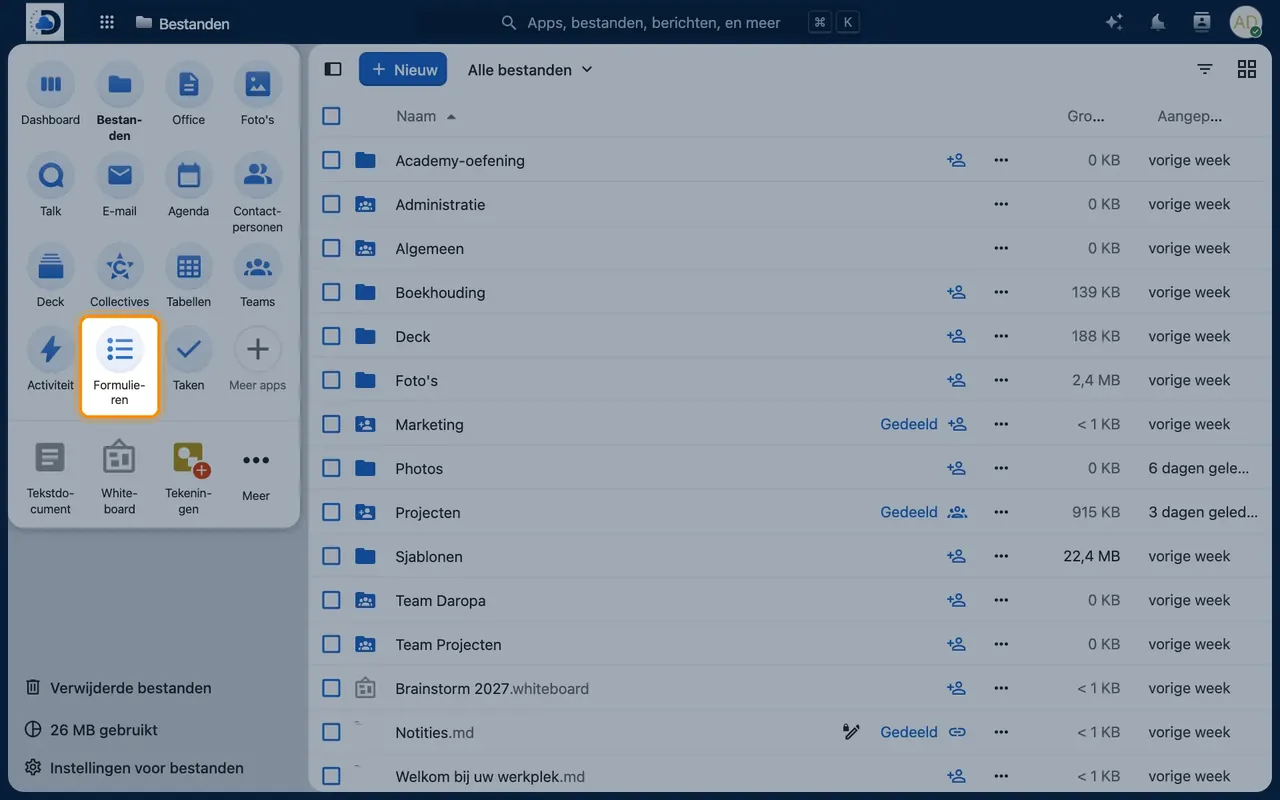Open the Foto's app
This screenshot has width=1280, height=800.
point(257,95)
